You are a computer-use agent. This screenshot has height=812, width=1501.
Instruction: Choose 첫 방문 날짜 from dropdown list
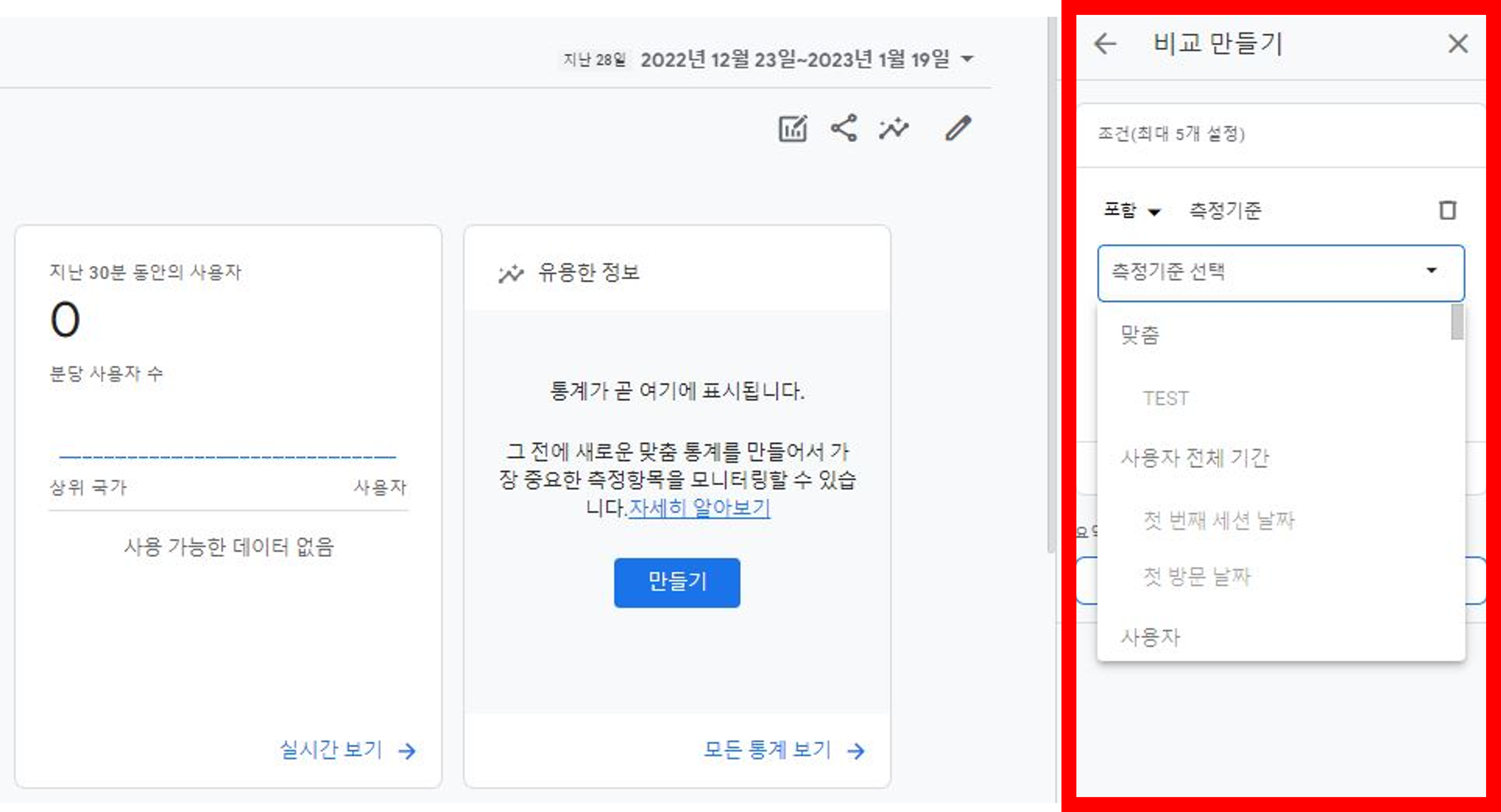1197,577
